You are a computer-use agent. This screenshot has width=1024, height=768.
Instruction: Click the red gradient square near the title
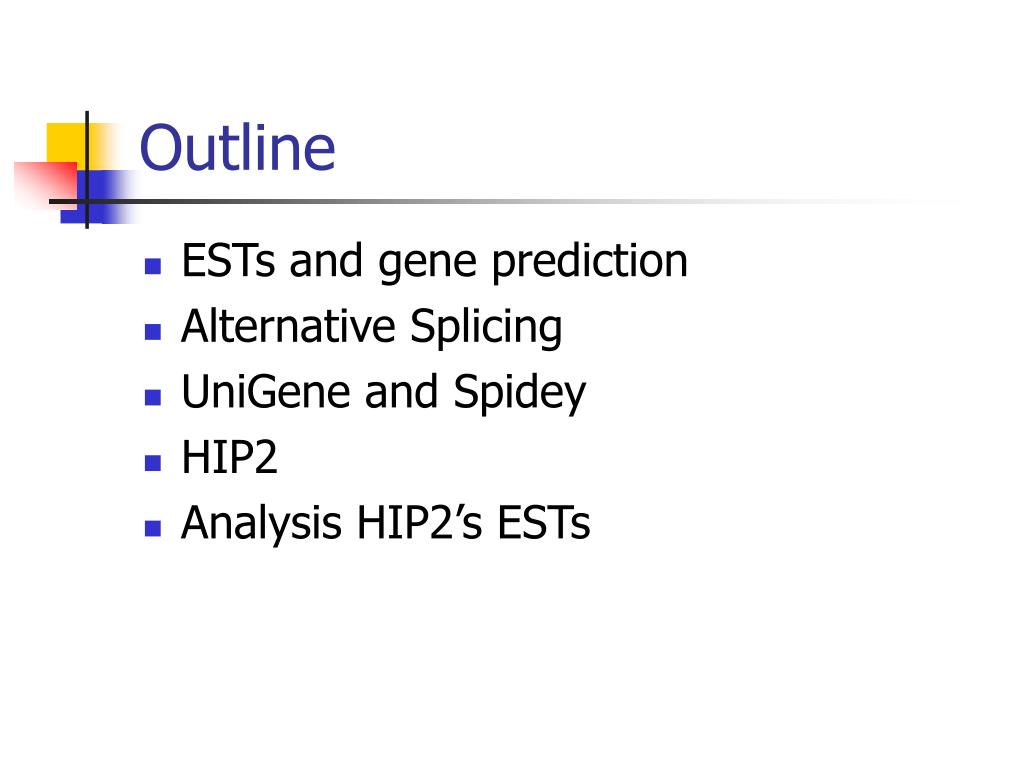(x=46, y=184)
